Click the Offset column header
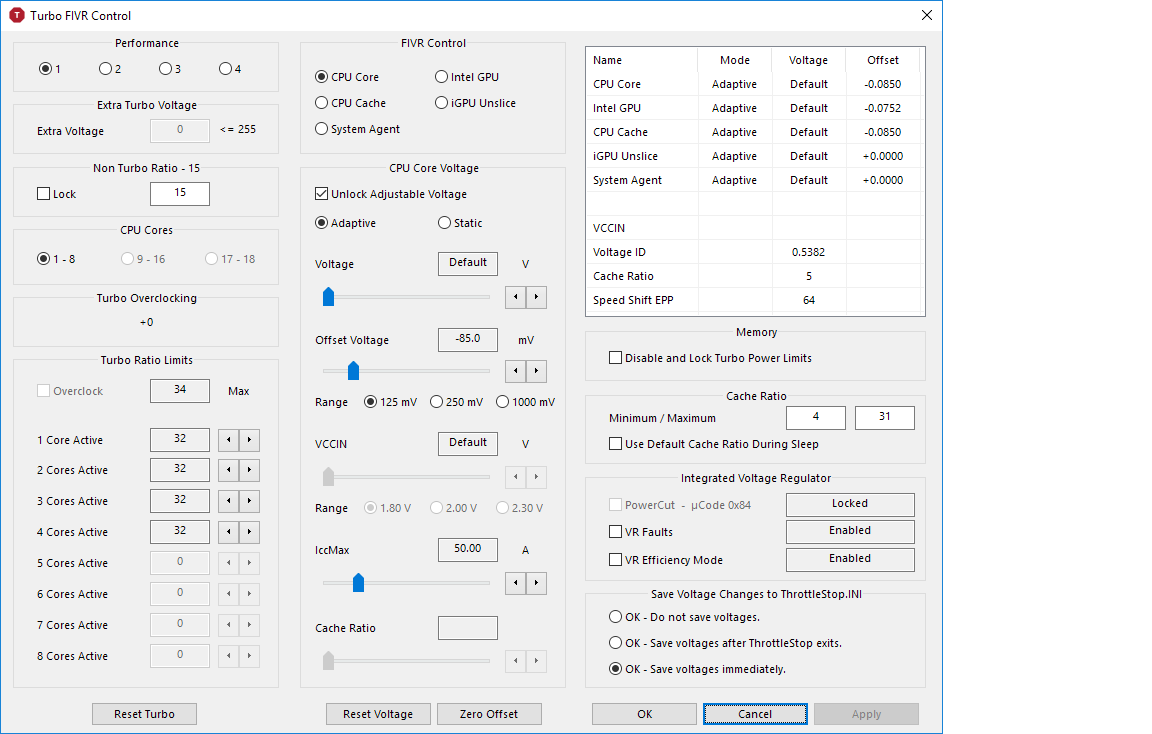 882,60
